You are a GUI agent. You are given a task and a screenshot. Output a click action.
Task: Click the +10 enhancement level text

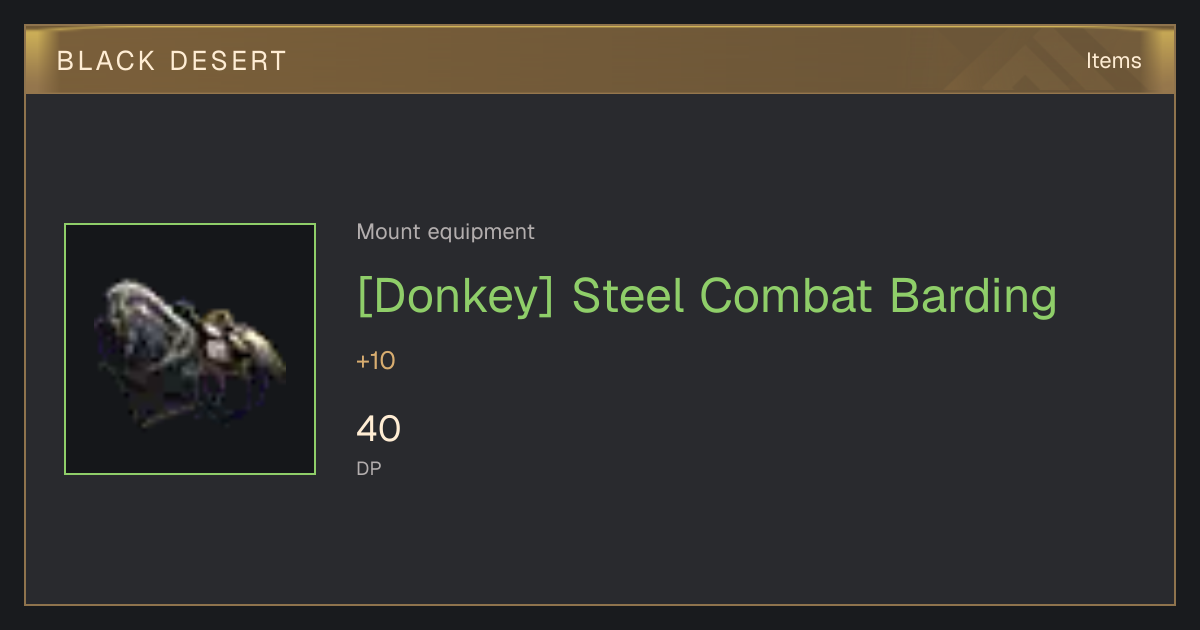[376, 361]
